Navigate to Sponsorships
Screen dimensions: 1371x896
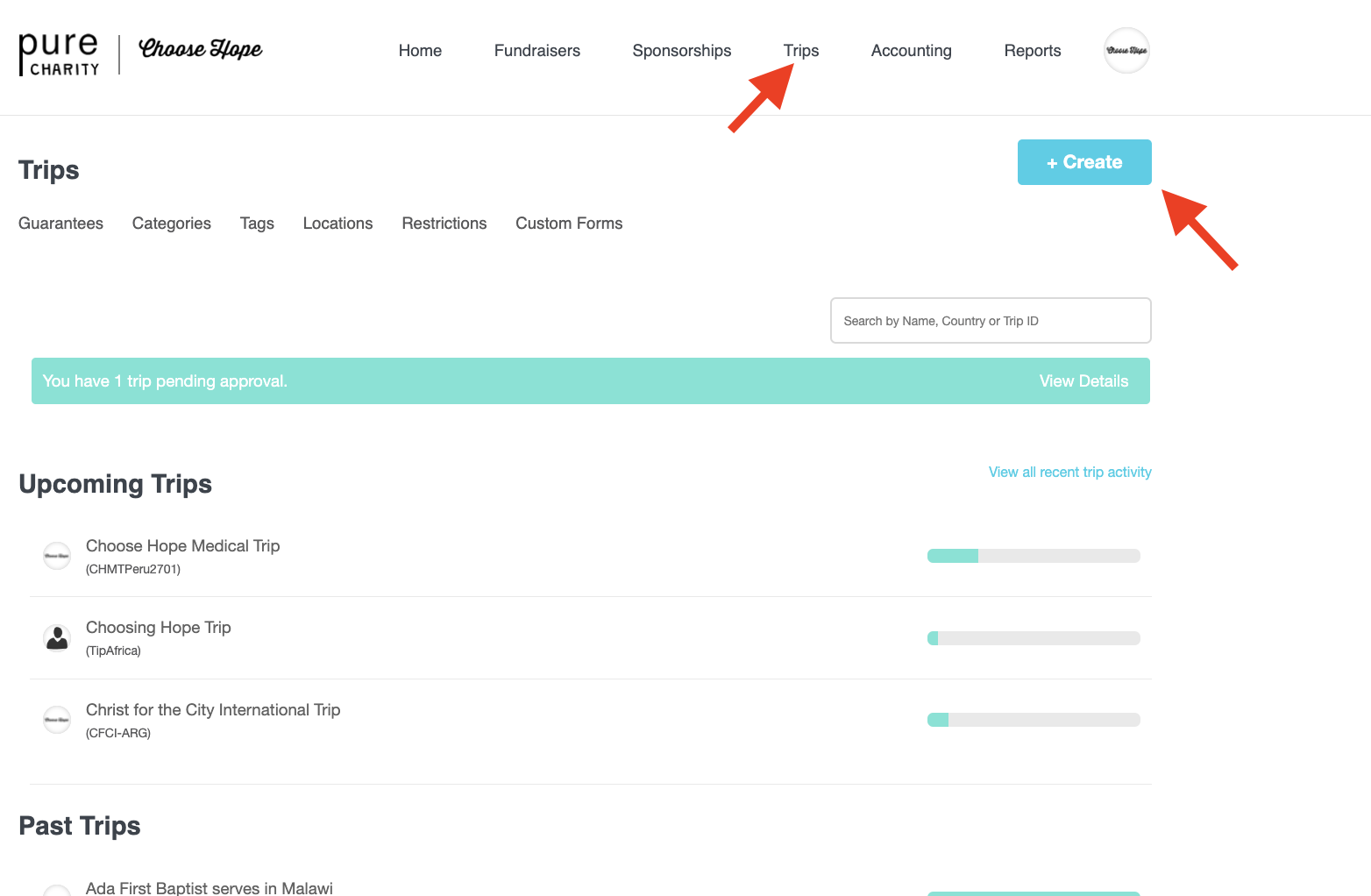[681, 51]
